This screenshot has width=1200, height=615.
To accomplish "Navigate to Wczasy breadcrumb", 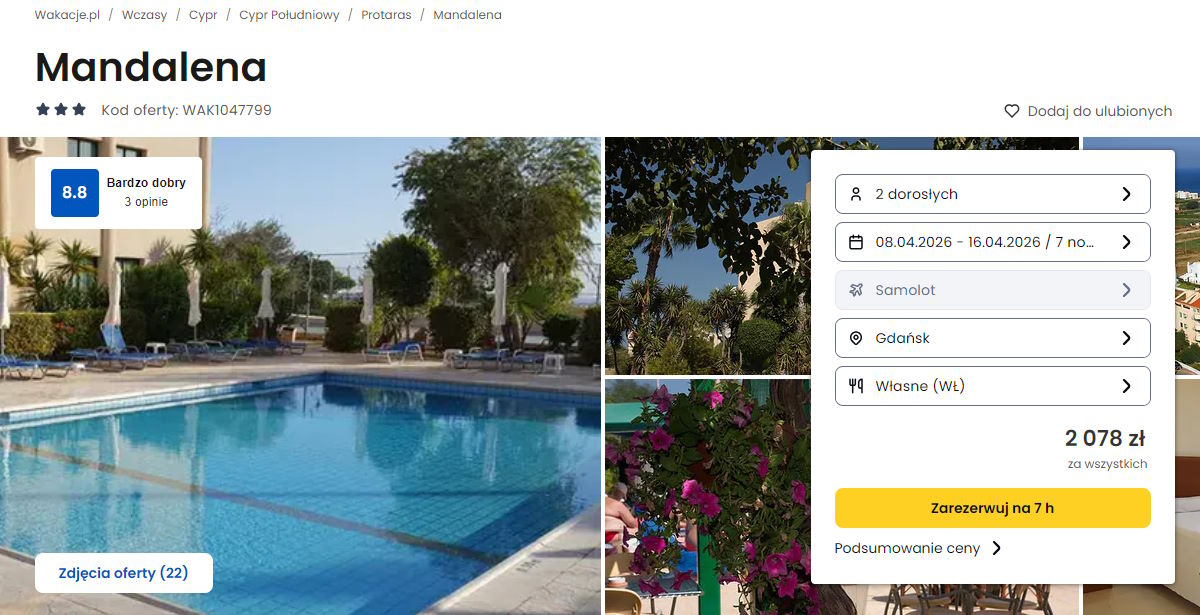I will [x=144, y=15].
